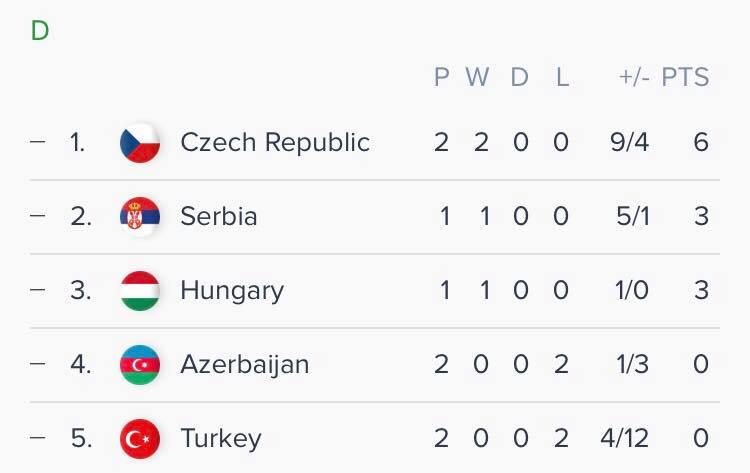Click Czech Republic's 6 points value
The width and height of the screenshot is (750, 473).
[x=700, y=143]
